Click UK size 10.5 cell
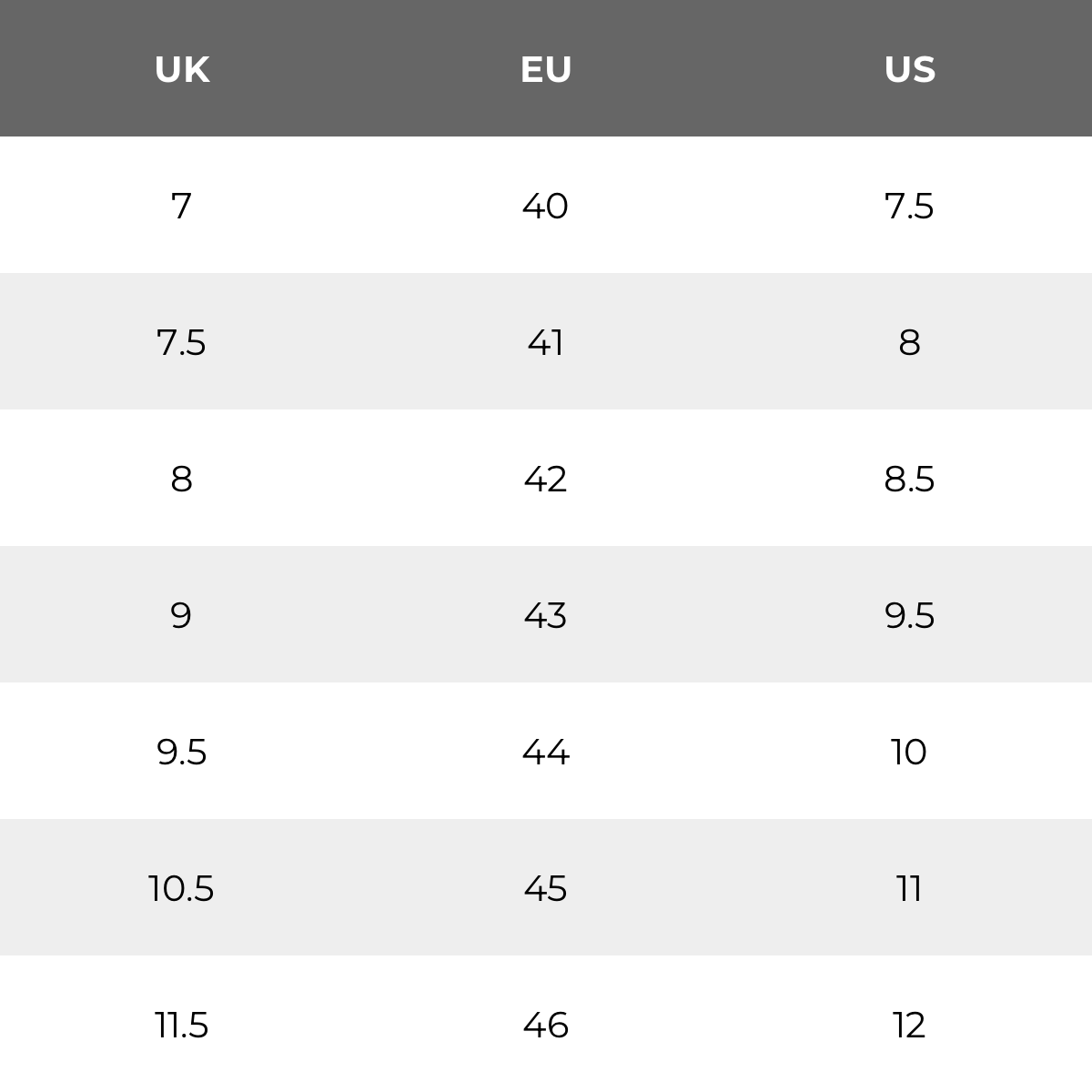 pos(181,888)
